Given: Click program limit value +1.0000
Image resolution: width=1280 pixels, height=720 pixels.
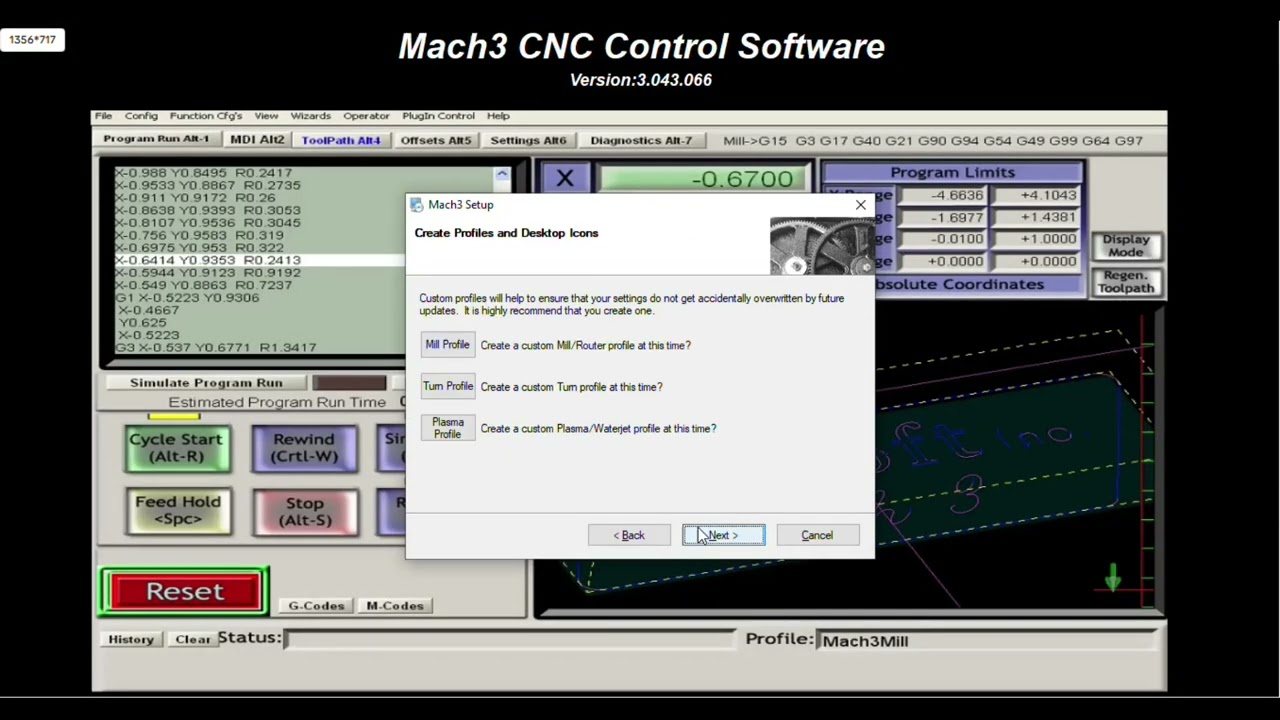Looking at the screenshot, I should (x=1034, y=239).
